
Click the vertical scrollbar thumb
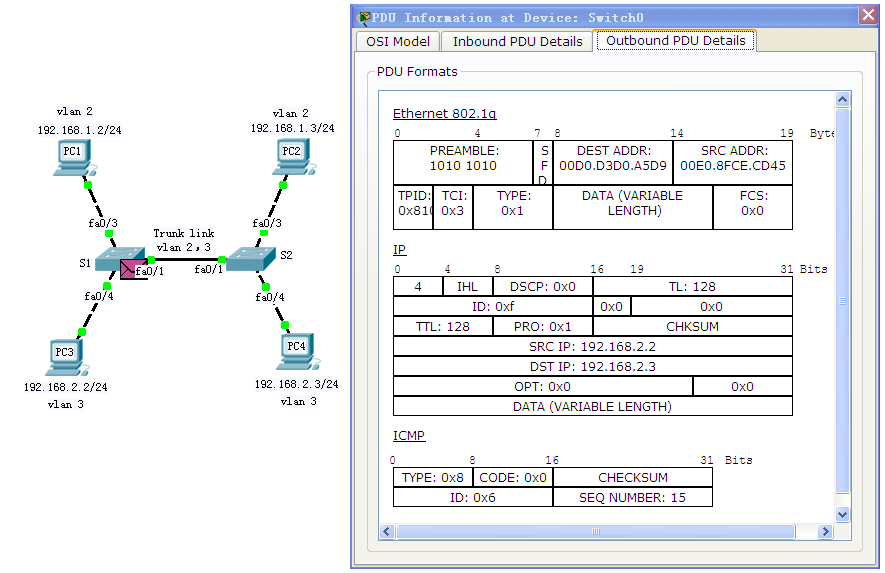tap(842, 300)
